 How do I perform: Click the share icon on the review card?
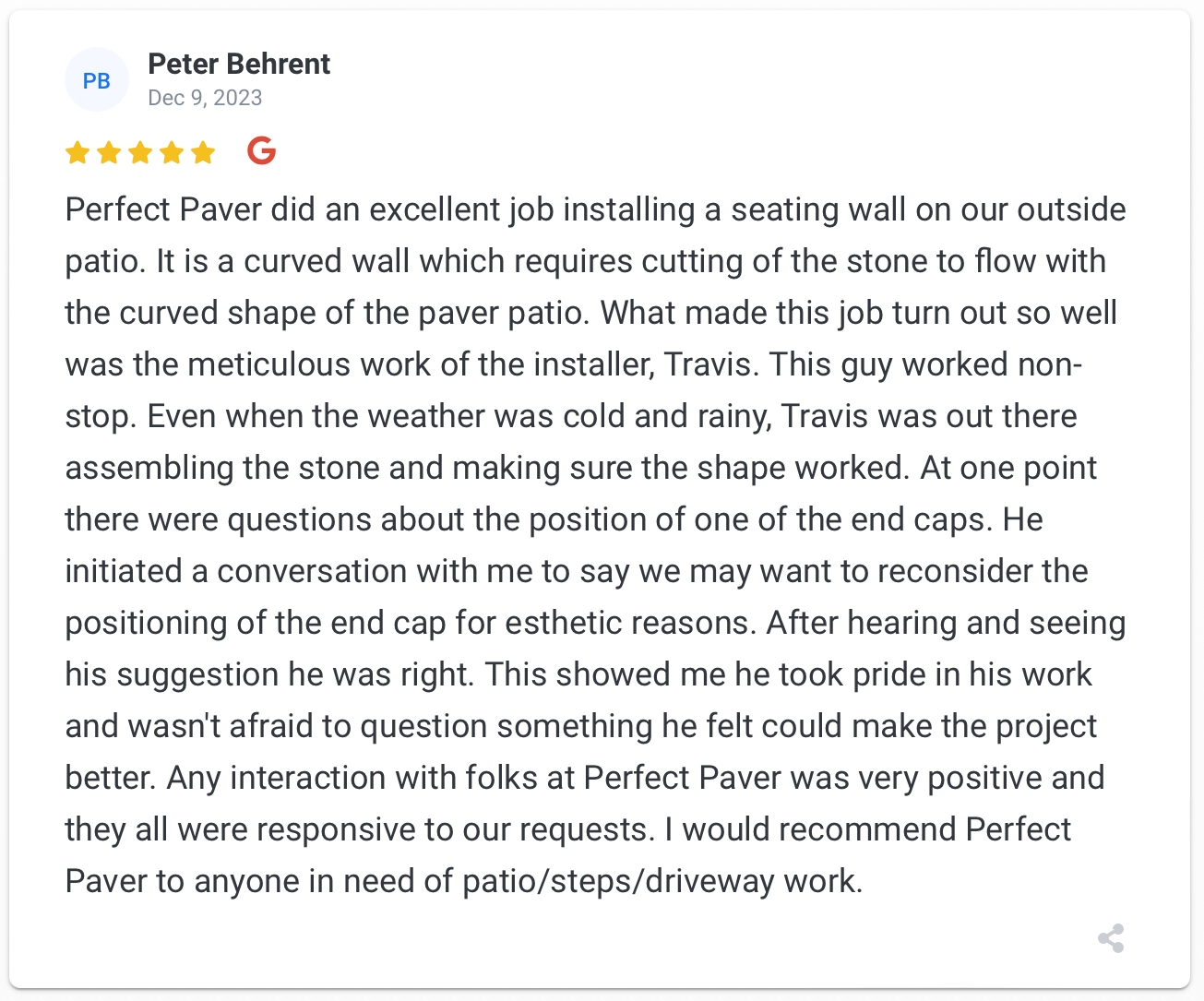1111,938
